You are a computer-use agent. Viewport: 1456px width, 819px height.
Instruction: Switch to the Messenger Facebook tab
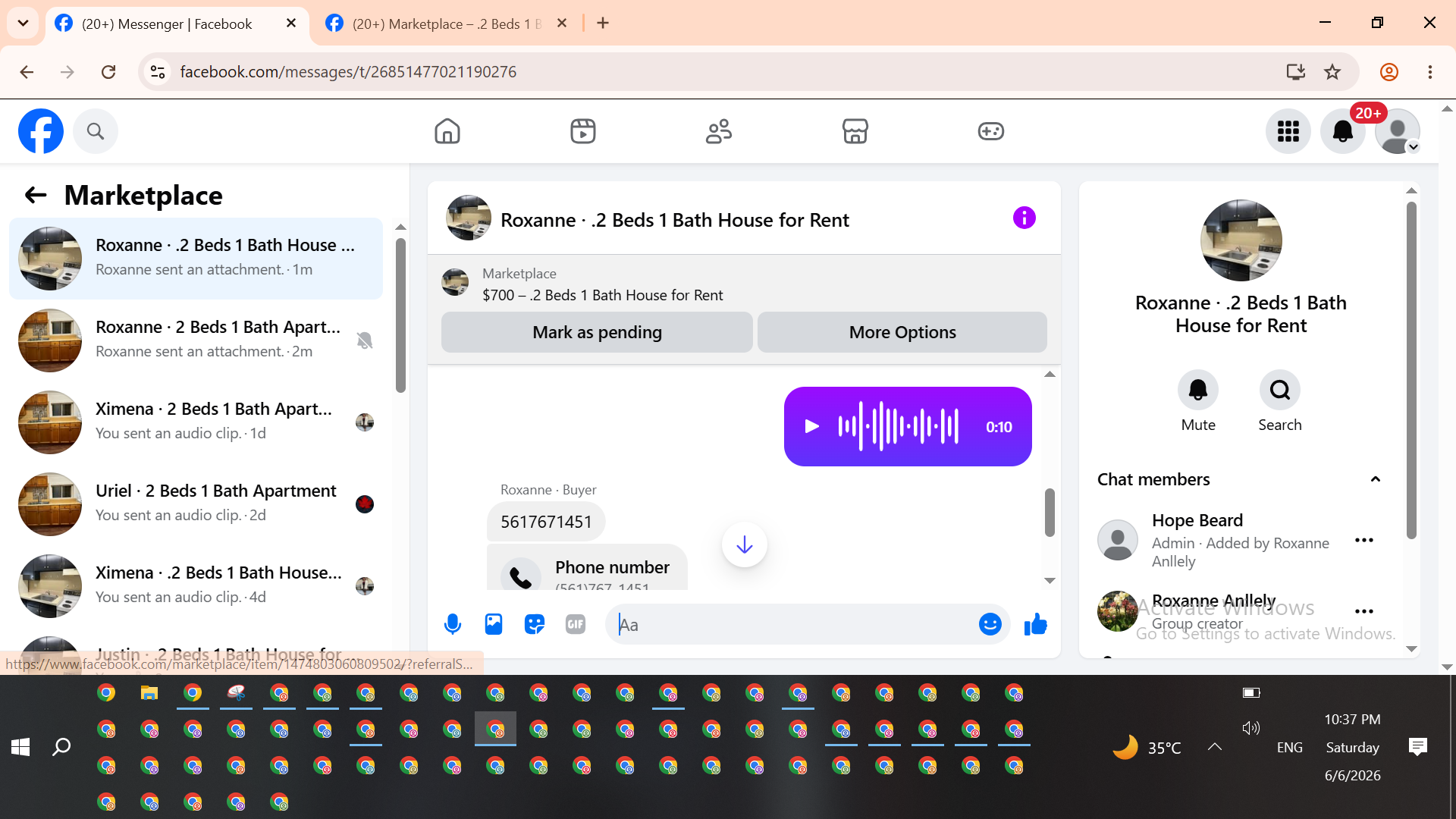pyautogui.click(x=167, y=24)
